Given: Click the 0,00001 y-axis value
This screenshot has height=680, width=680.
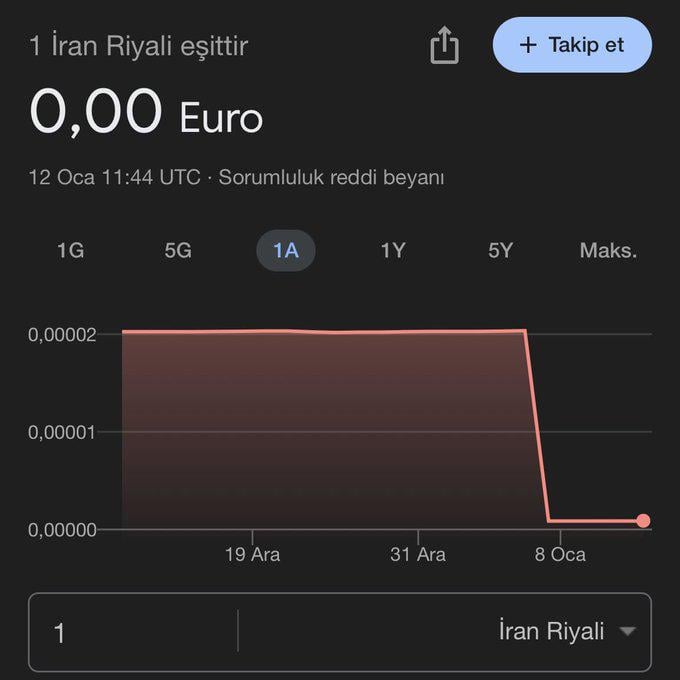Looking at the screenshot, I should 62,432.
